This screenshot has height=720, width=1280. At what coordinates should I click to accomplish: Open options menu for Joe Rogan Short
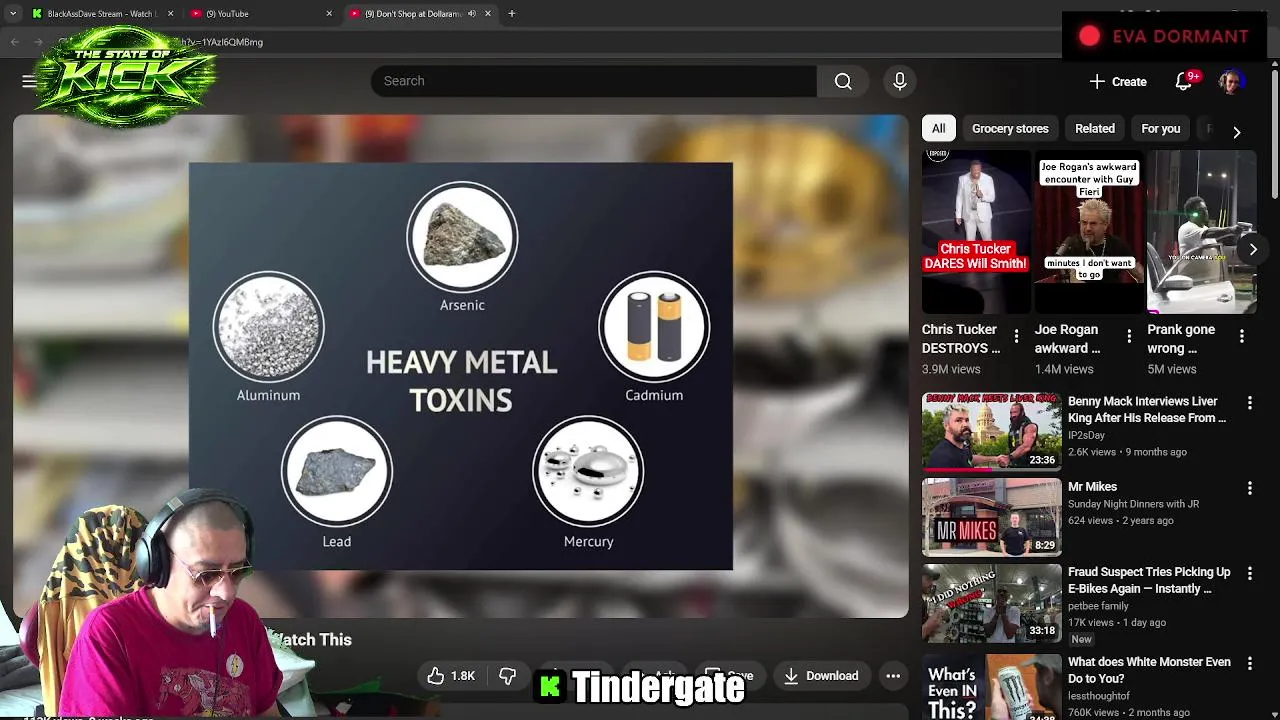1129,337
